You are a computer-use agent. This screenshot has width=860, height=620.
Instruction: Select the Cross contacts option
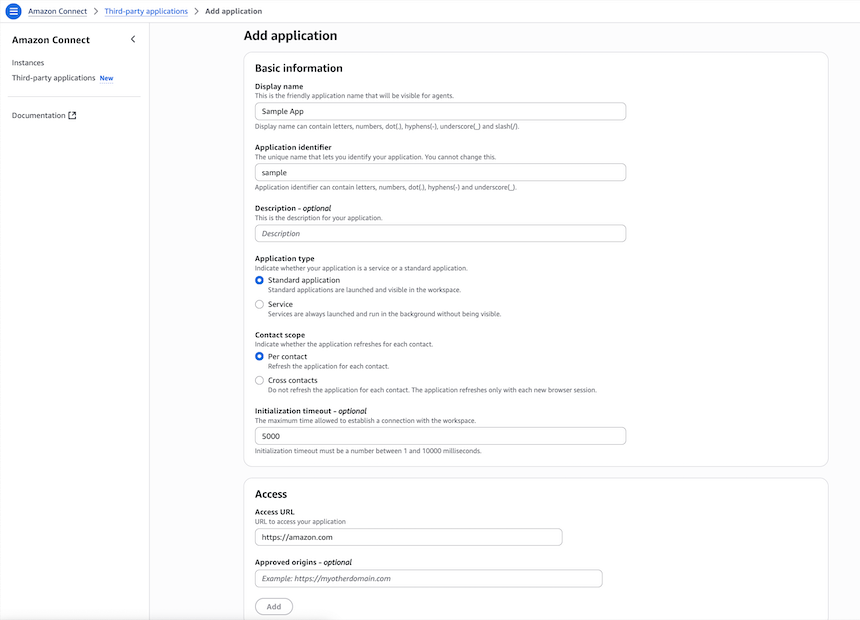click(259, 380)
